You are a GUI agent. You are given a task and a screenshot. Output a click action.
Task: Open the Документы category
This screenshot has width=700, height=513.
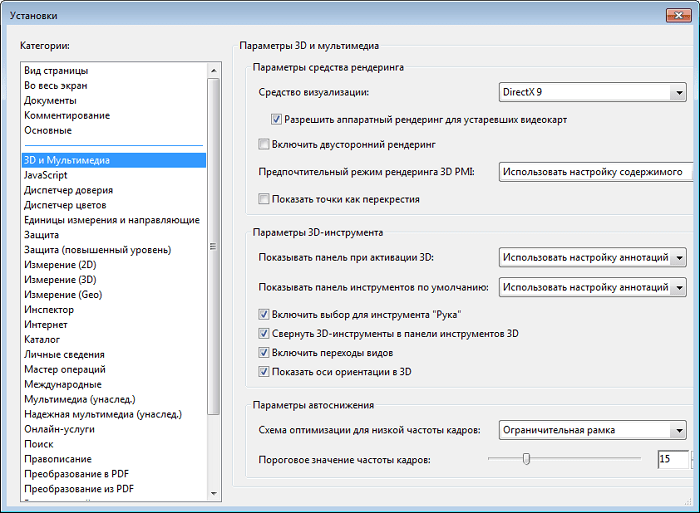pos(114,100)
